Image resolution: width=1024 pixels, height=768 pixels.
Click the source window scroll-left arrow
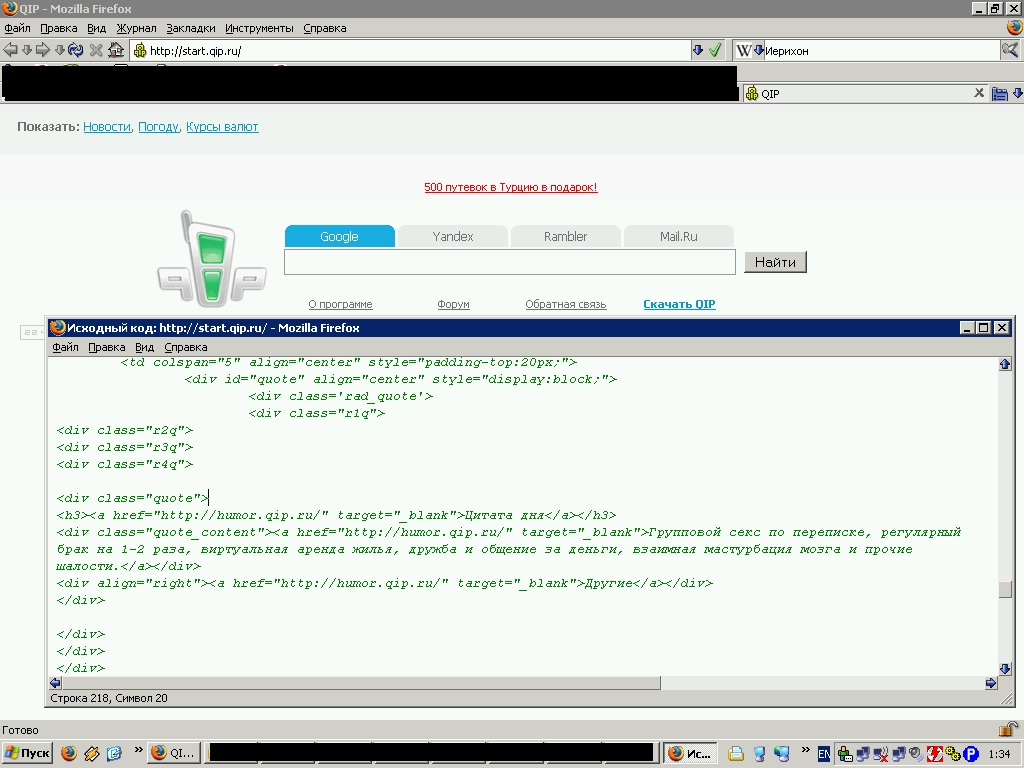coord(56,683)
